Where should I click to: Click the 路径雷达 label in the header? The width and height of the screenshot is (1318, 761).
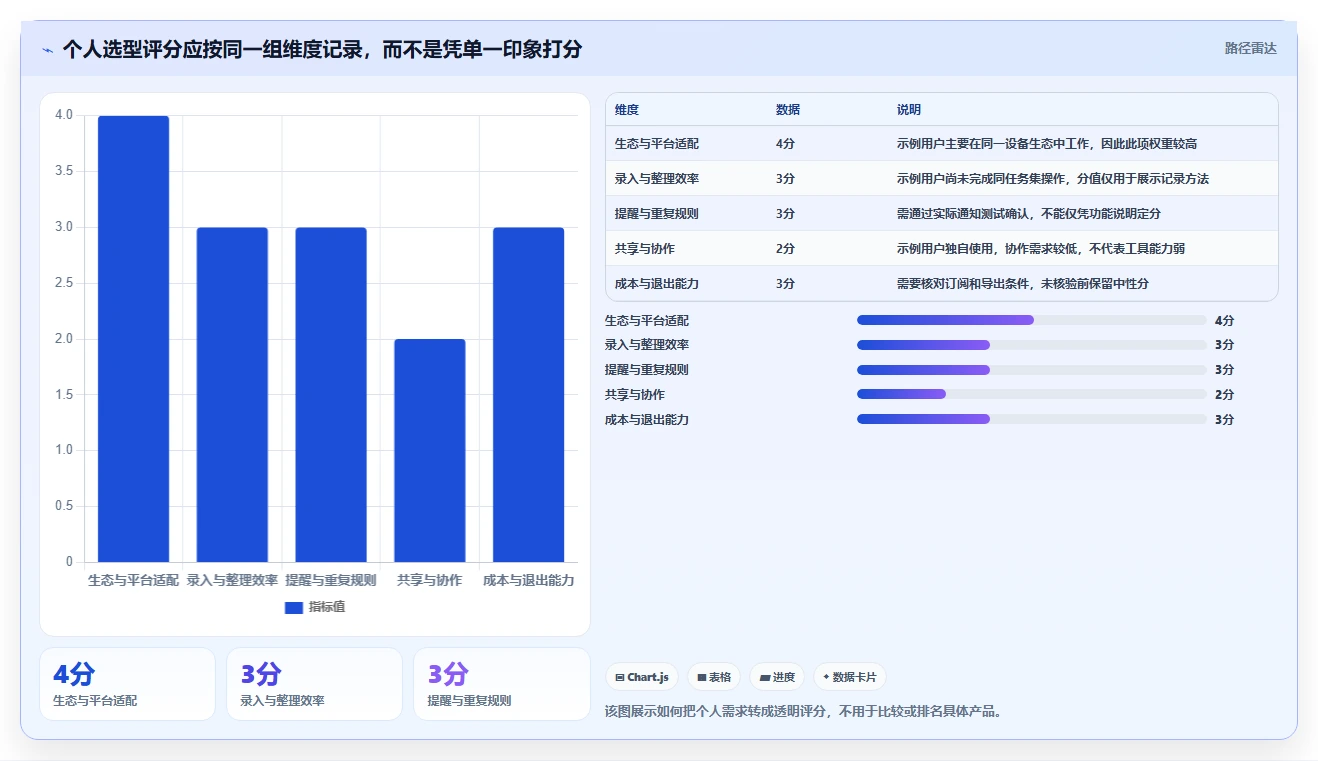pyautogui.click(x=1251, y=48)
